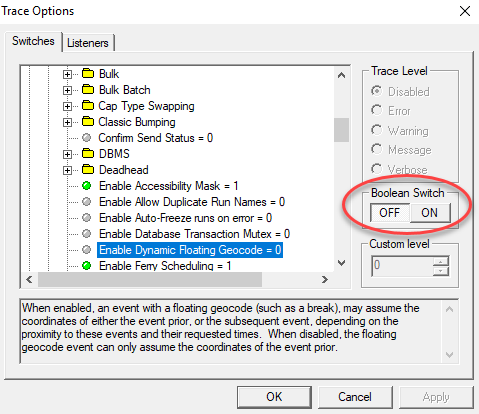Click description box scroll up arrow
This screenshot has width=479, height=414.
coord(449,309)
